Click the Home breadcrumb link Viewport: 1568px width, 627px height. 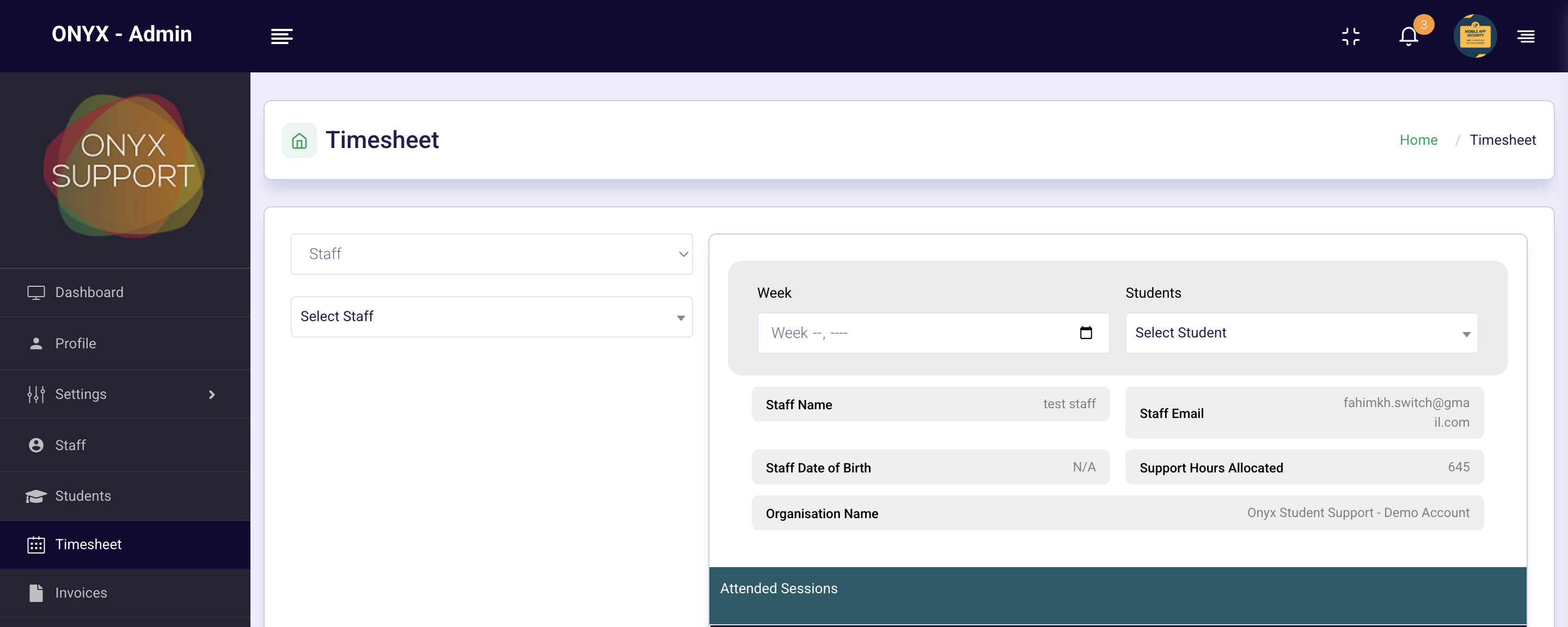coord(1418,140)
